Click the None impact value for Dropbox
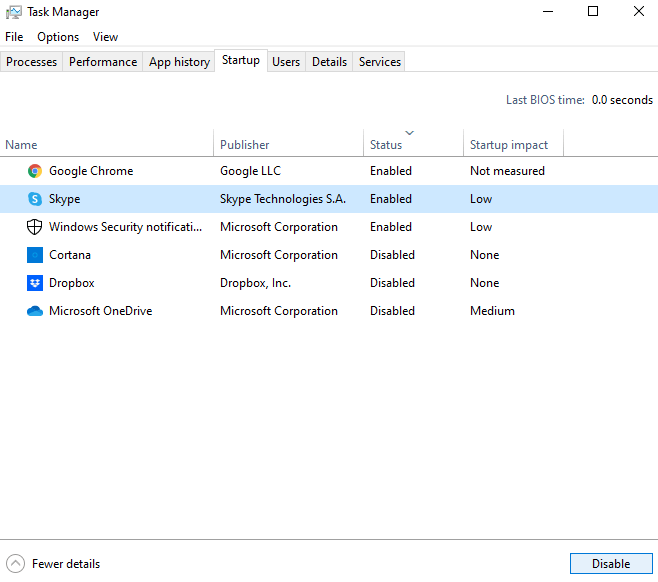The height and width of the screenshot is (582, 658). pyautogui.click(x=485, y=283)
